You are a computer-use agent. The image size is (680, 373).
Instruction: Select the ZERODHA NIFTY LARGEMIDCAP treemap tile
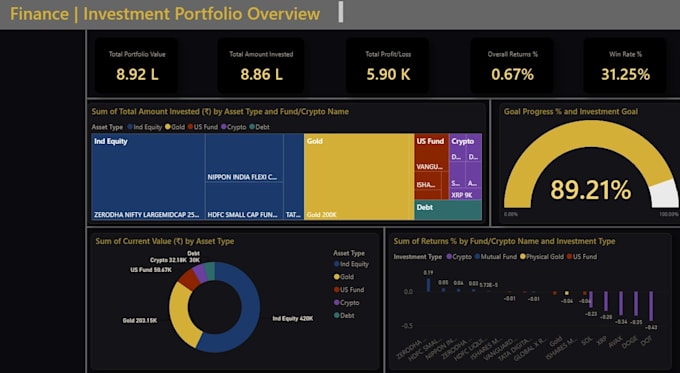[x=148, y=177]
